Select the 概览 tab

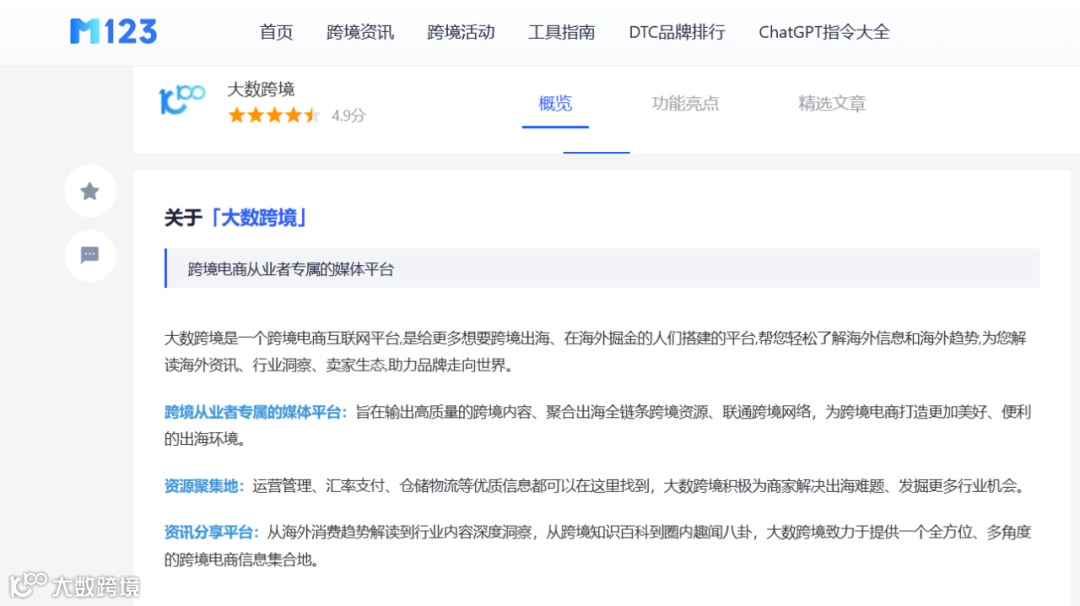click(x=555, y=103)
